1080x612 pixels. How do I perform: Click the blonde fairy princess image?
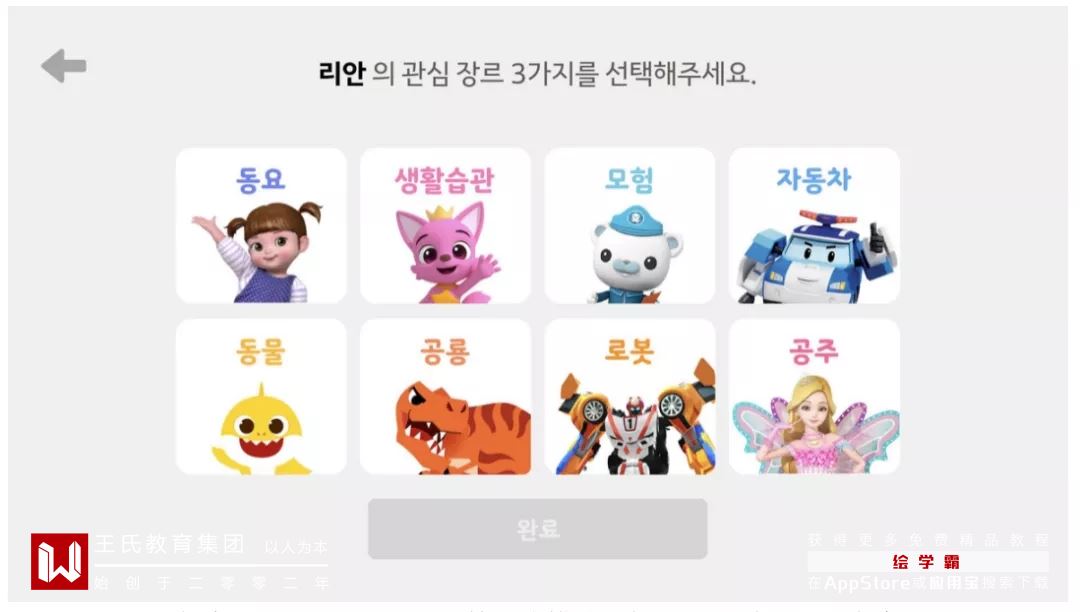(x=816, y=424)
